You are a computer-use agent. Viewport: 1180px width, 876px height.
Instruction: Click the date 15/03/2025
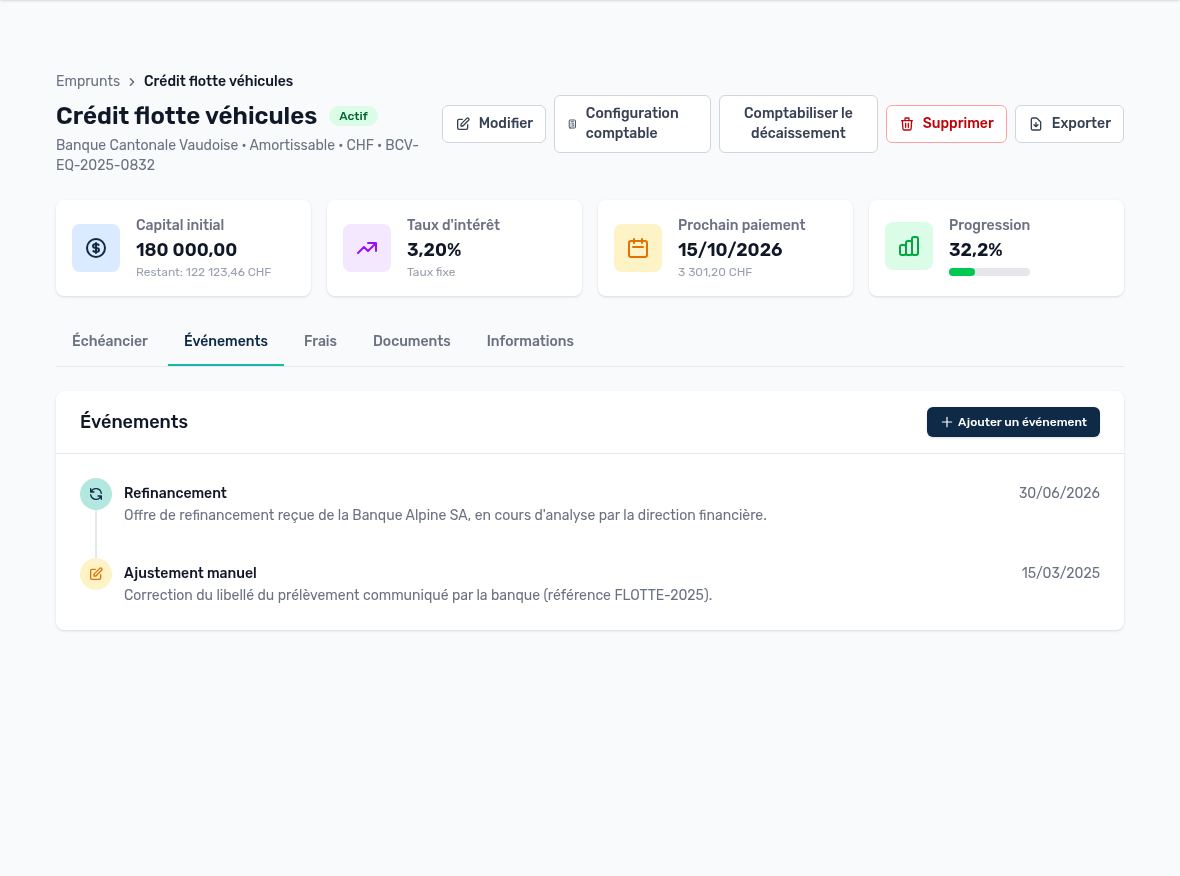pos(1060,573)
